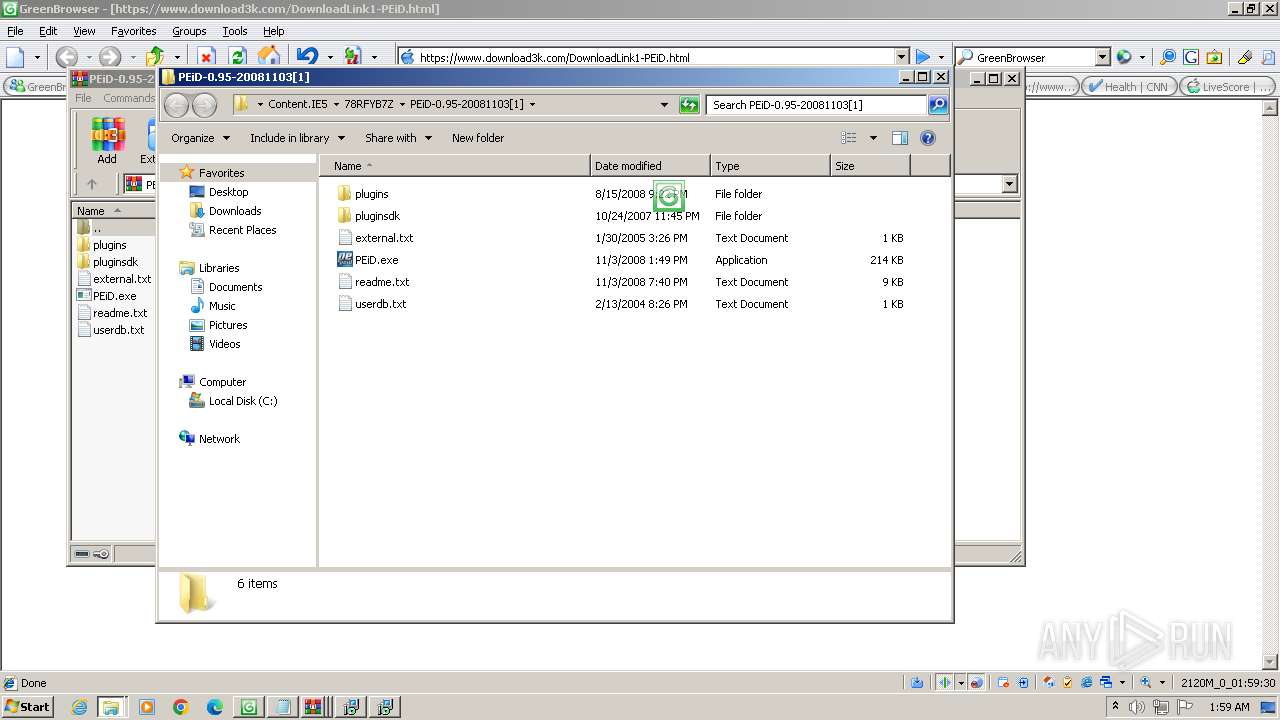Viewport: 1280px width, 720px height.
Task: Open the GreenBrowser Groups menu
Action: pos(189,31)
